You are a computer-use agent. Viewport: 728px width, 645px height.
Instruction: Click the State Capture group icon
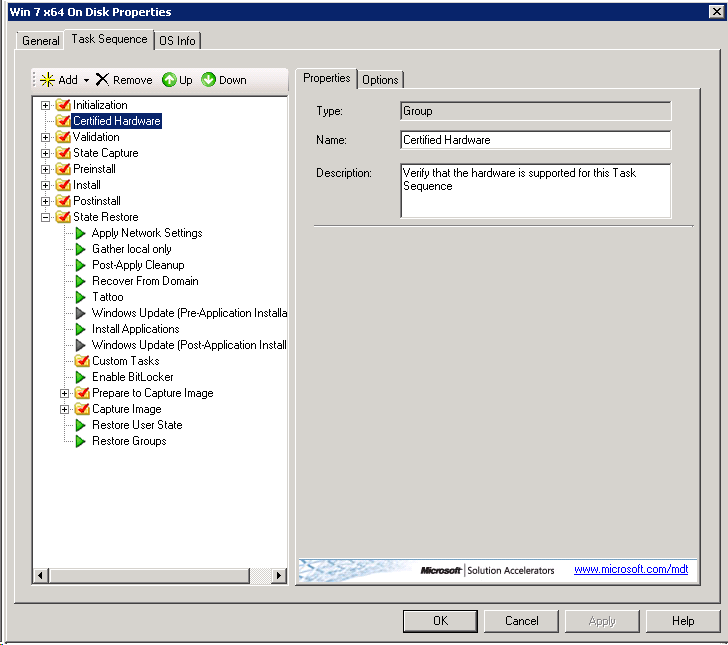point(63,153)
